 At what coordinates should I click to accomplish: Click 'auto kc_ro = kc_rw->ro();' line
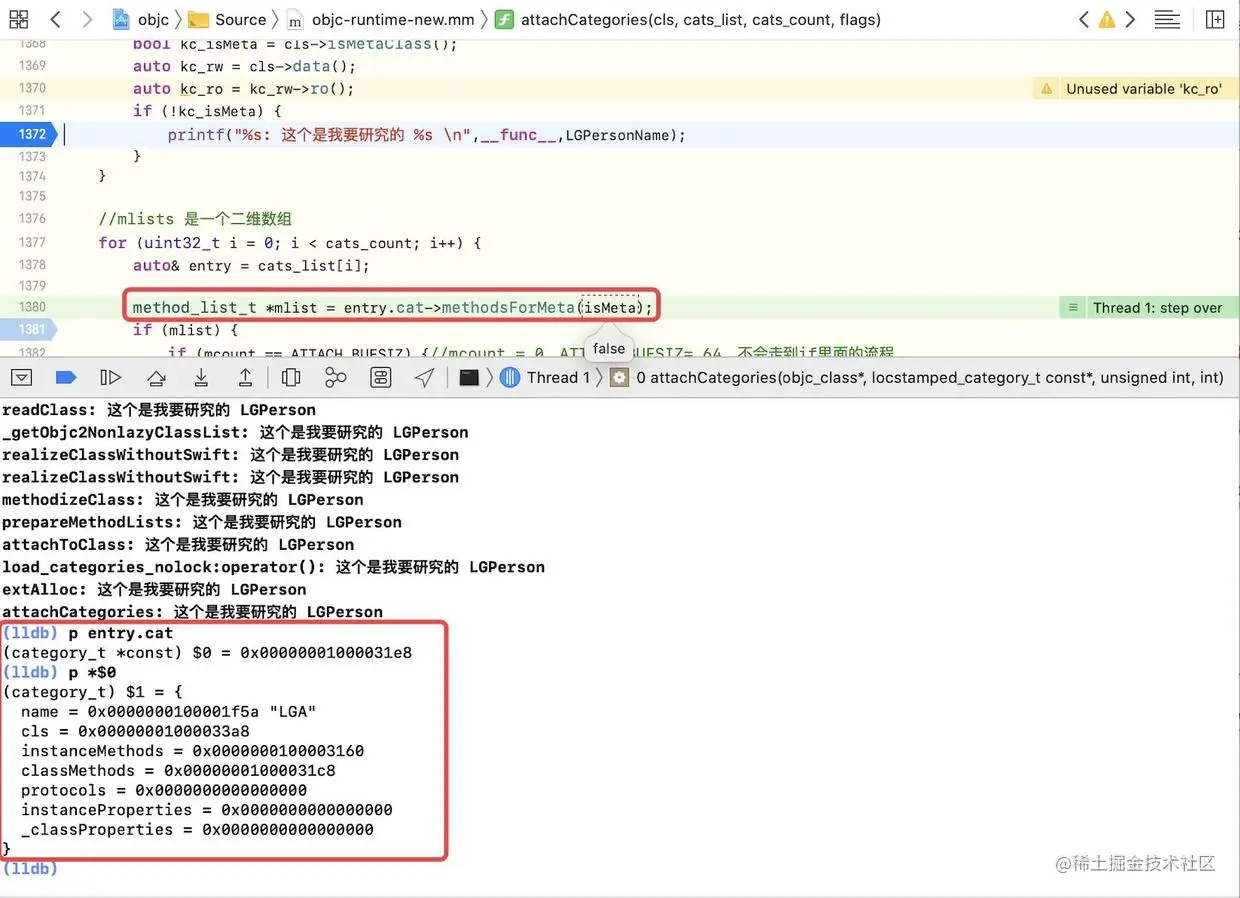(x=244, y=89)
